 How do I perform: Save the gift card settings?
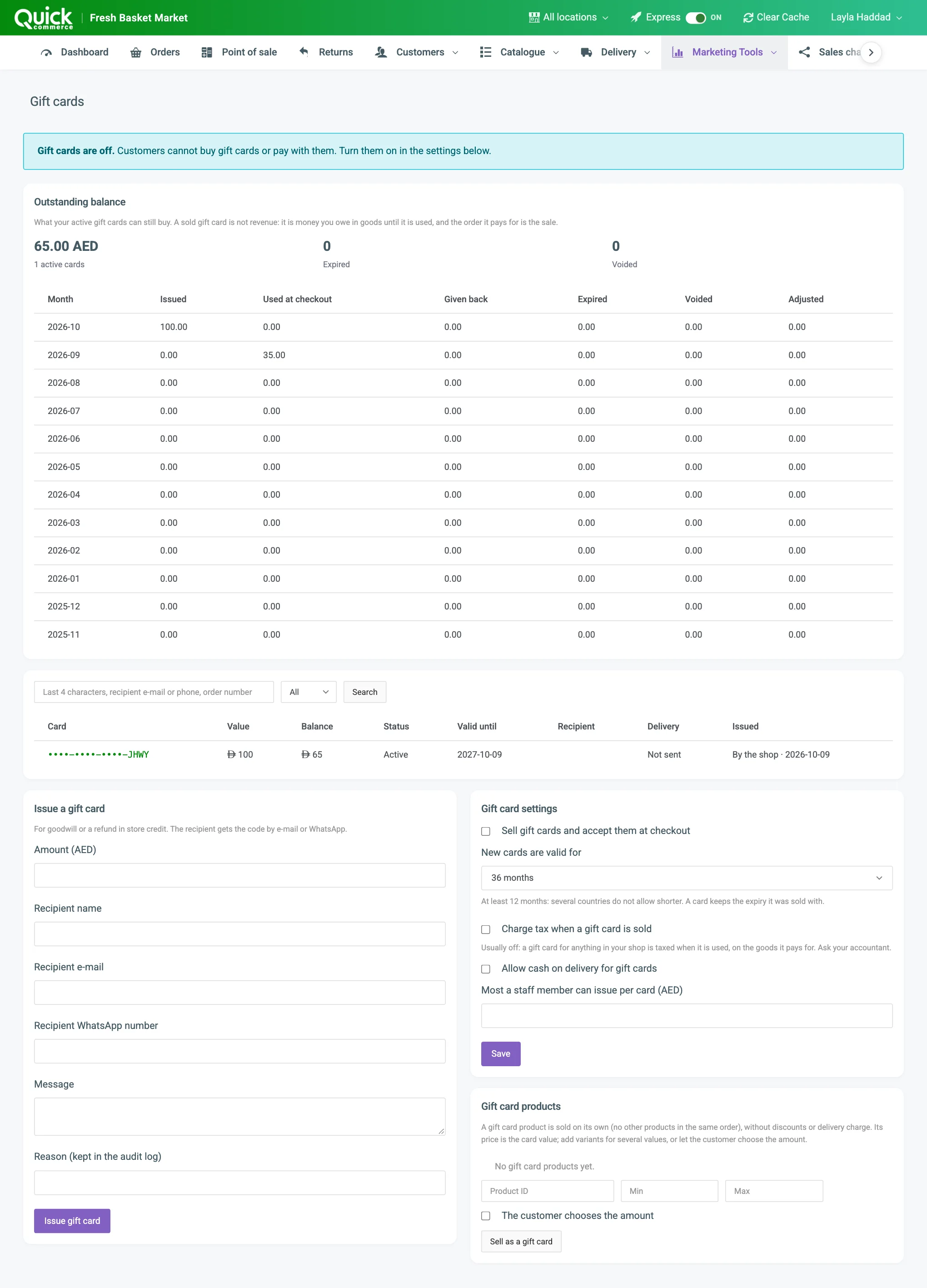[x=501, y=1054]
